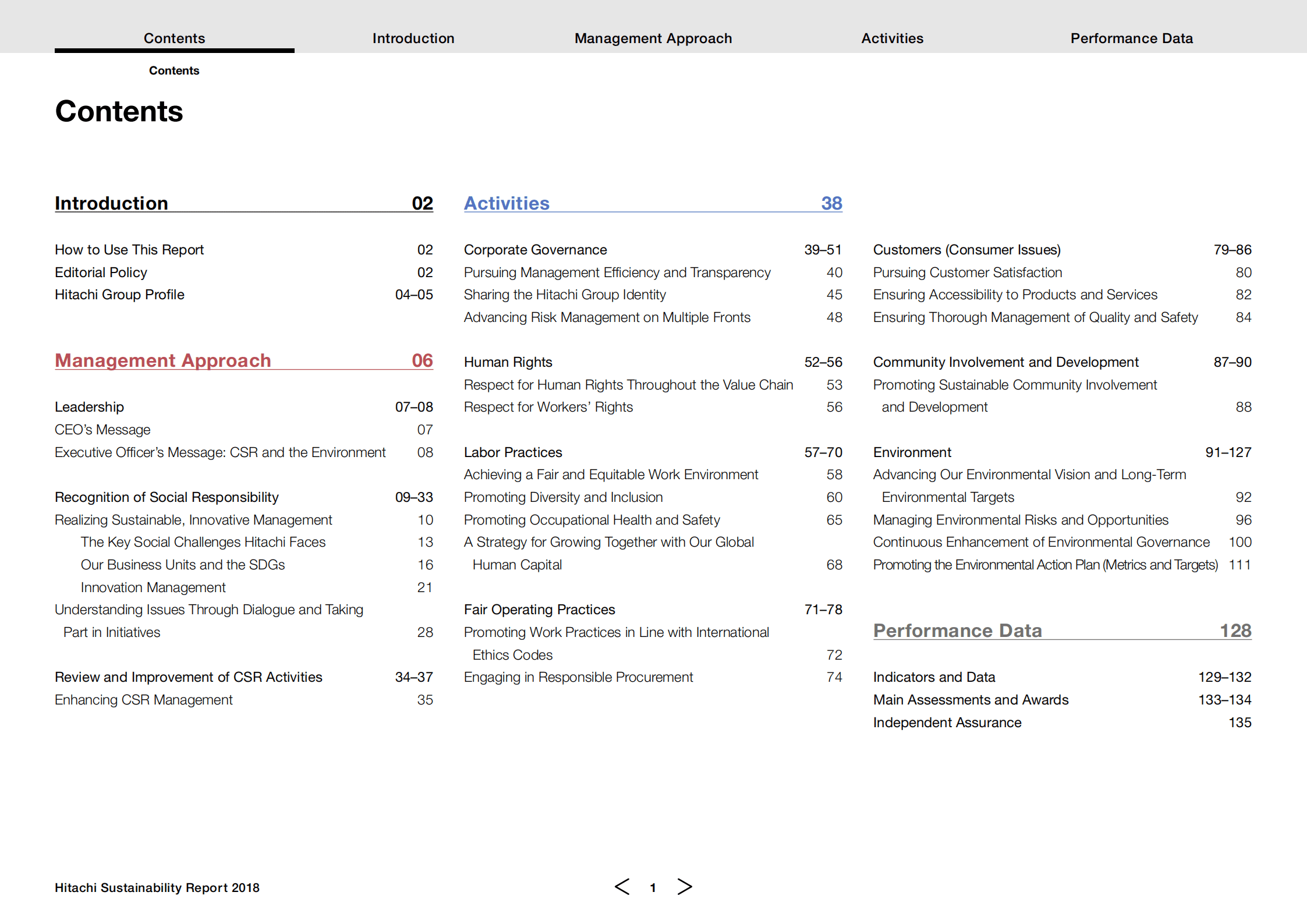Click the Contents sub-navigation label
Screen dimensions: 1307x924
pyautogui.click(x=174, y=70)
